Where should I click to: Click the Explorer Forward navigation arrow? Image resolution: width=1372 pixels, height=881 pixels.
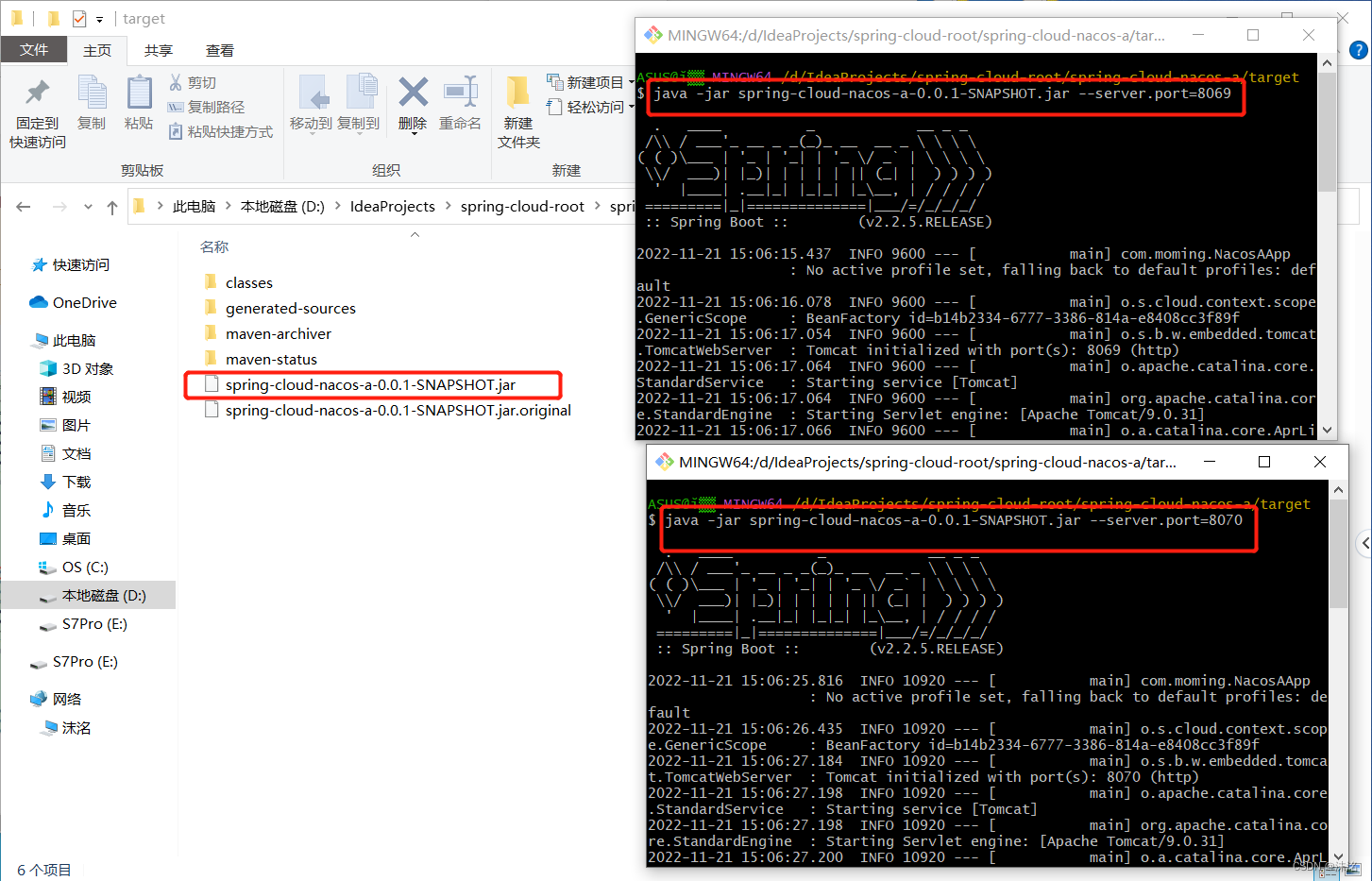59,207
